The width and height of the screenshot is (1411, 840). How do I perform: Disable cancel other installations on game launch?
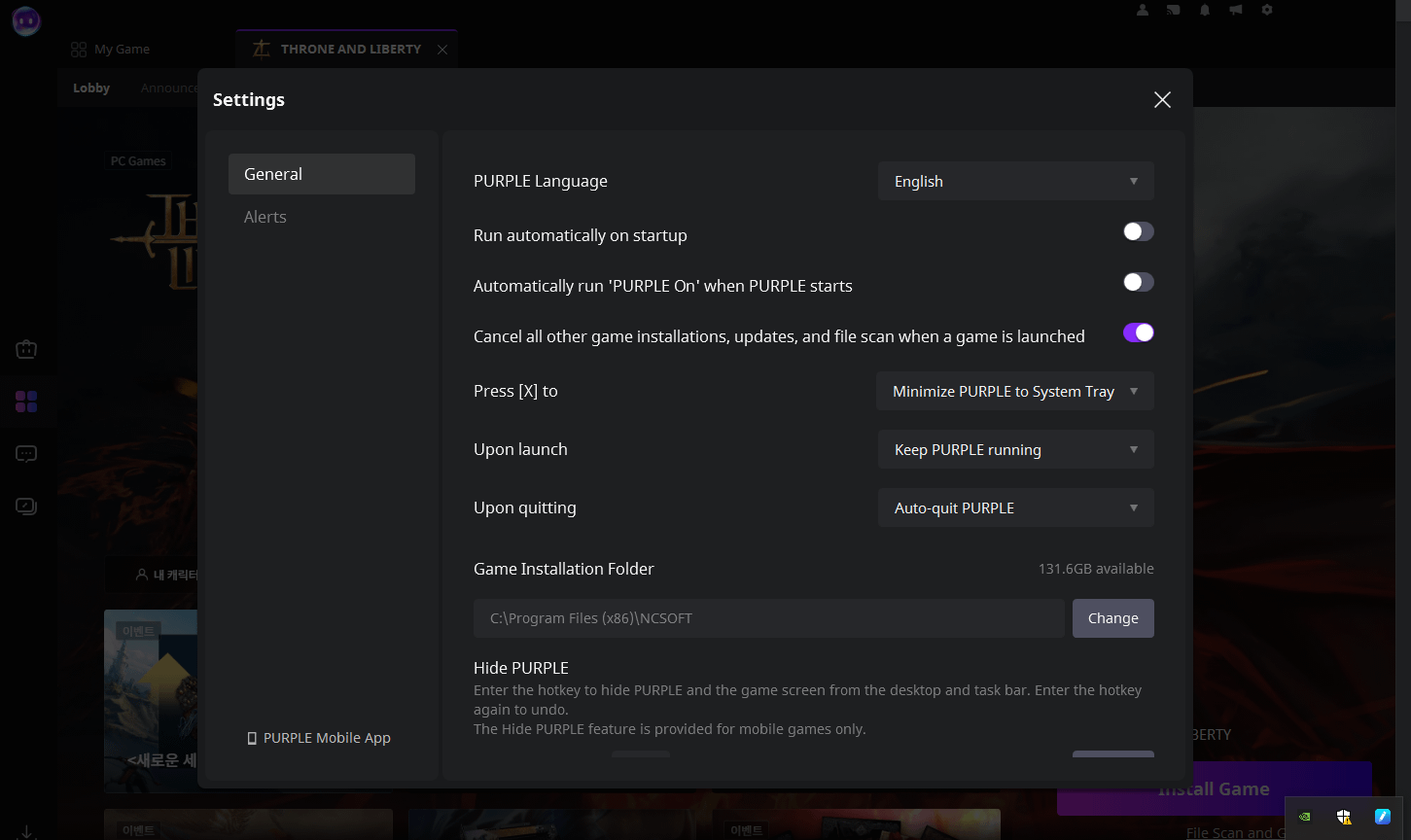coord(1139,332)
